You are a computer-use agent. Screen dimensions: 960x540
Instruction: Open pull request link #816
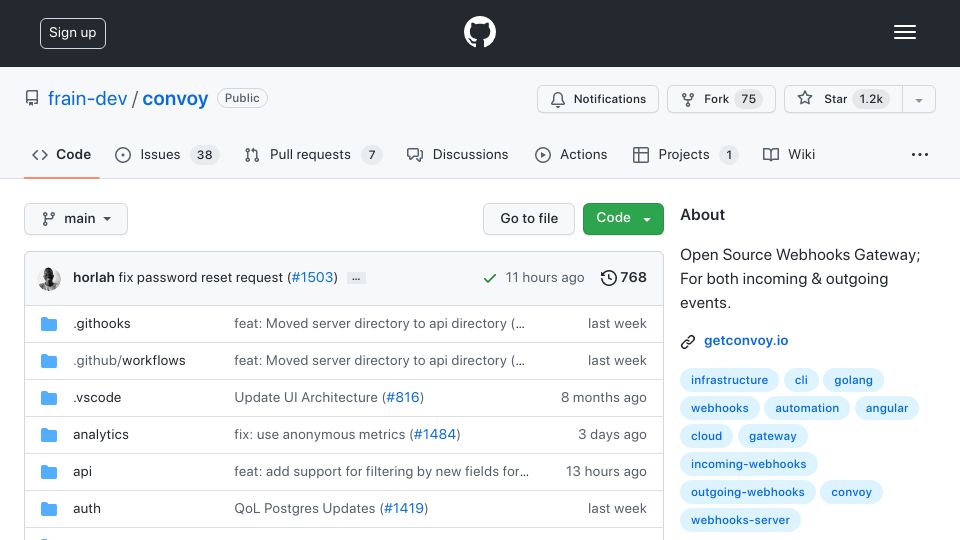pyautogui.click(x=403, y=397)
